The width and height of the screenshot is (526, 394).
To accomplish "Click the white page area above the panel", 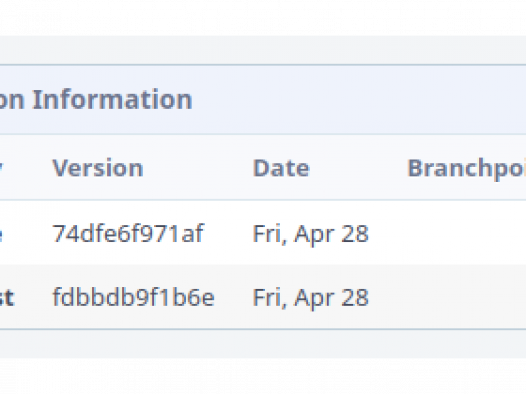I will 263,17.
